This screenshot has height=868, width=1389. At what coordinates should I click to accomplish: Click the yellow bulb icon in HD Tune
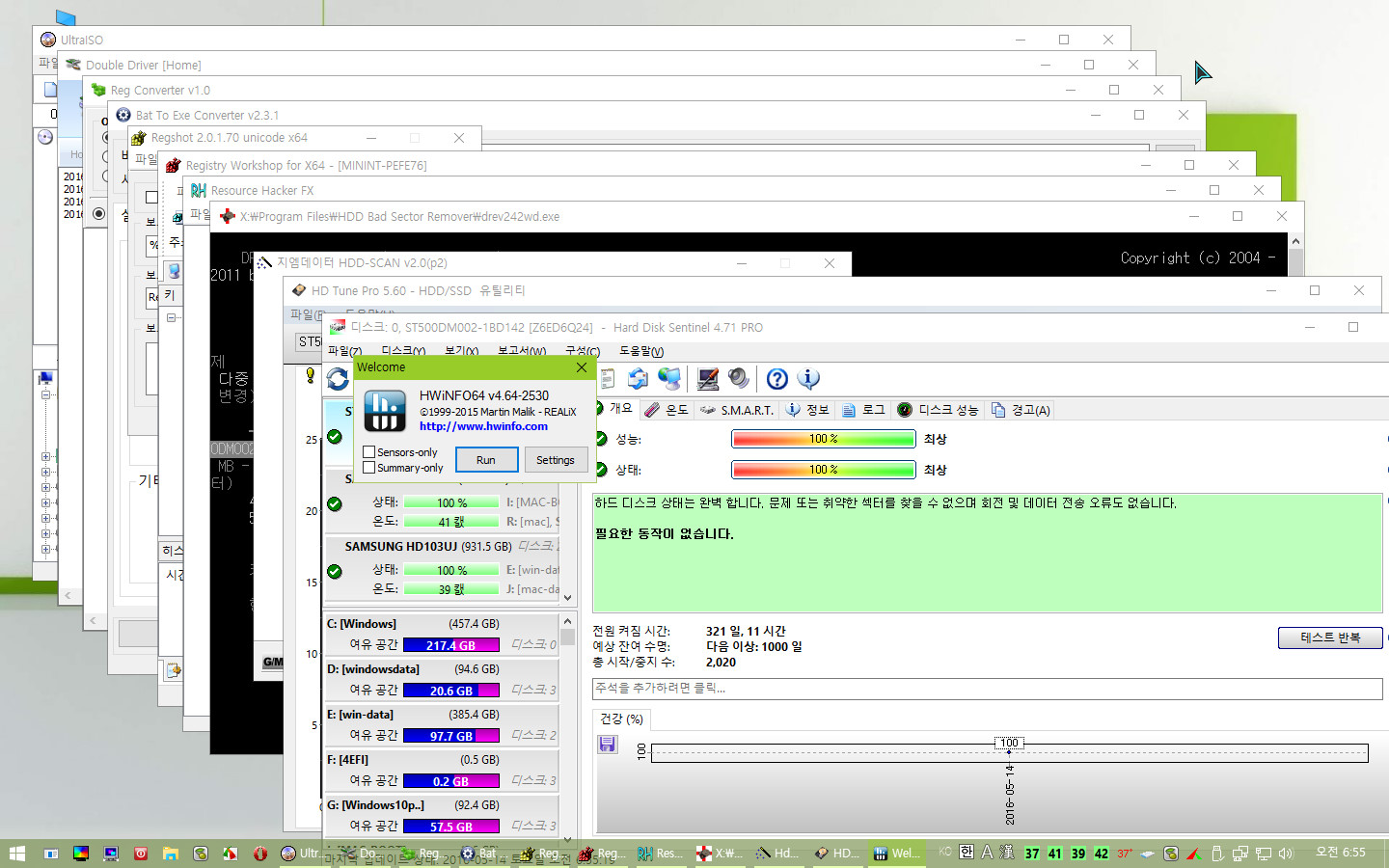click(310, 375)
